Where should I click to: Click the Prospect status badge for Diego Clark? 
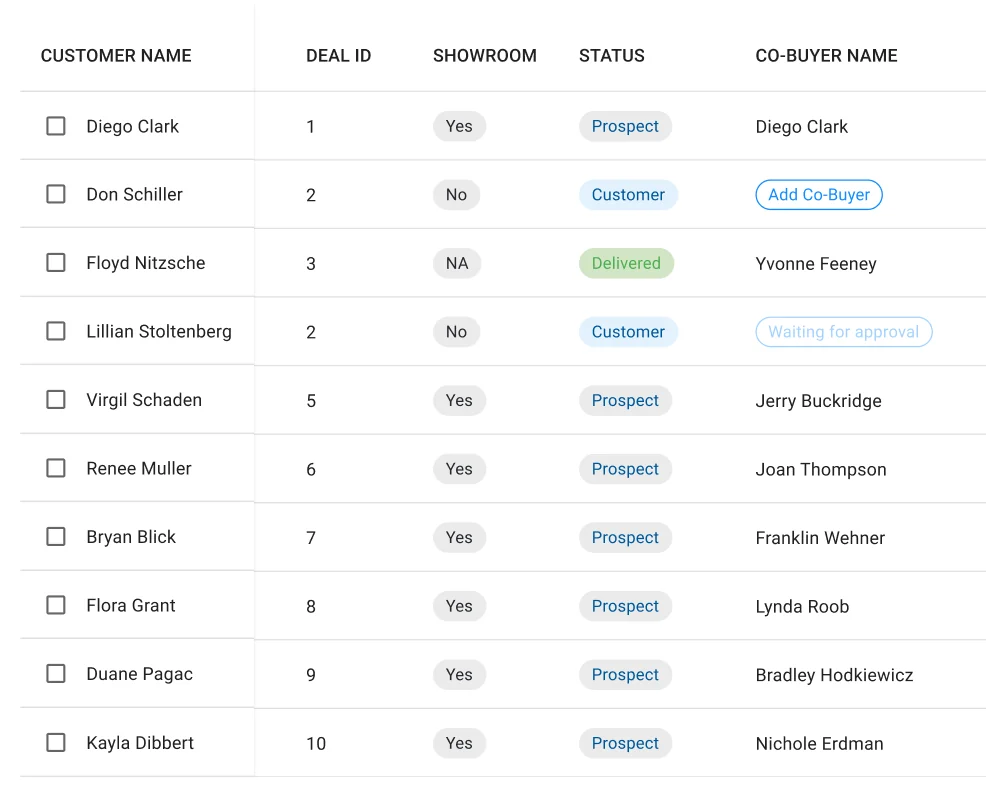(x=625, y=126)
